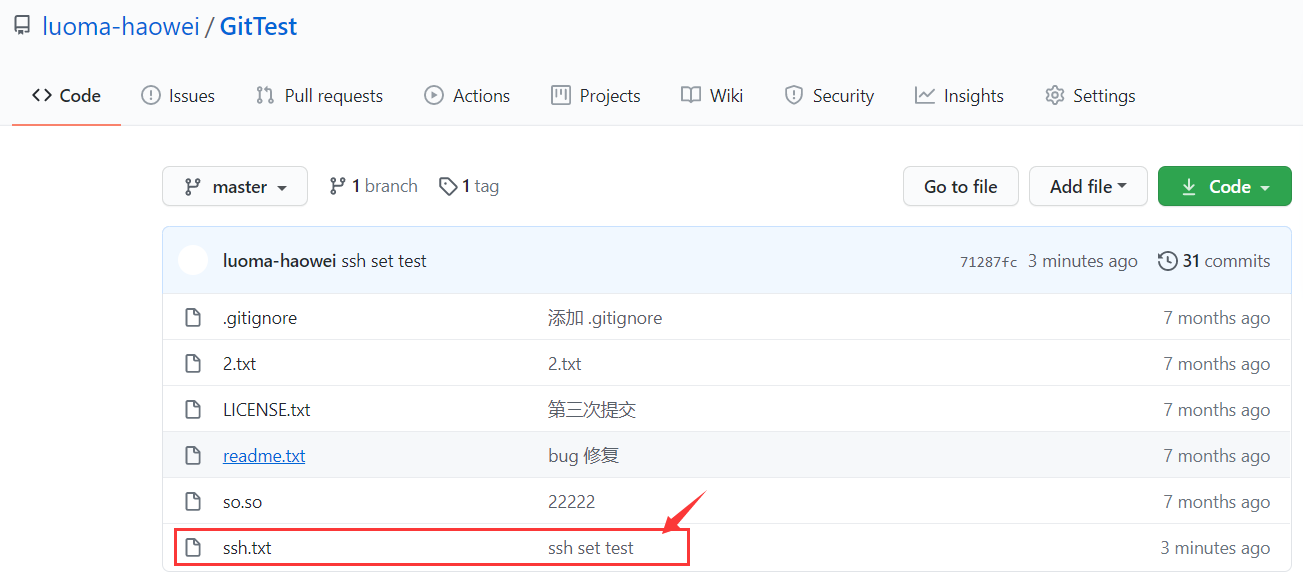Click the repository icon beside luoma-haowei

[22, 26]
